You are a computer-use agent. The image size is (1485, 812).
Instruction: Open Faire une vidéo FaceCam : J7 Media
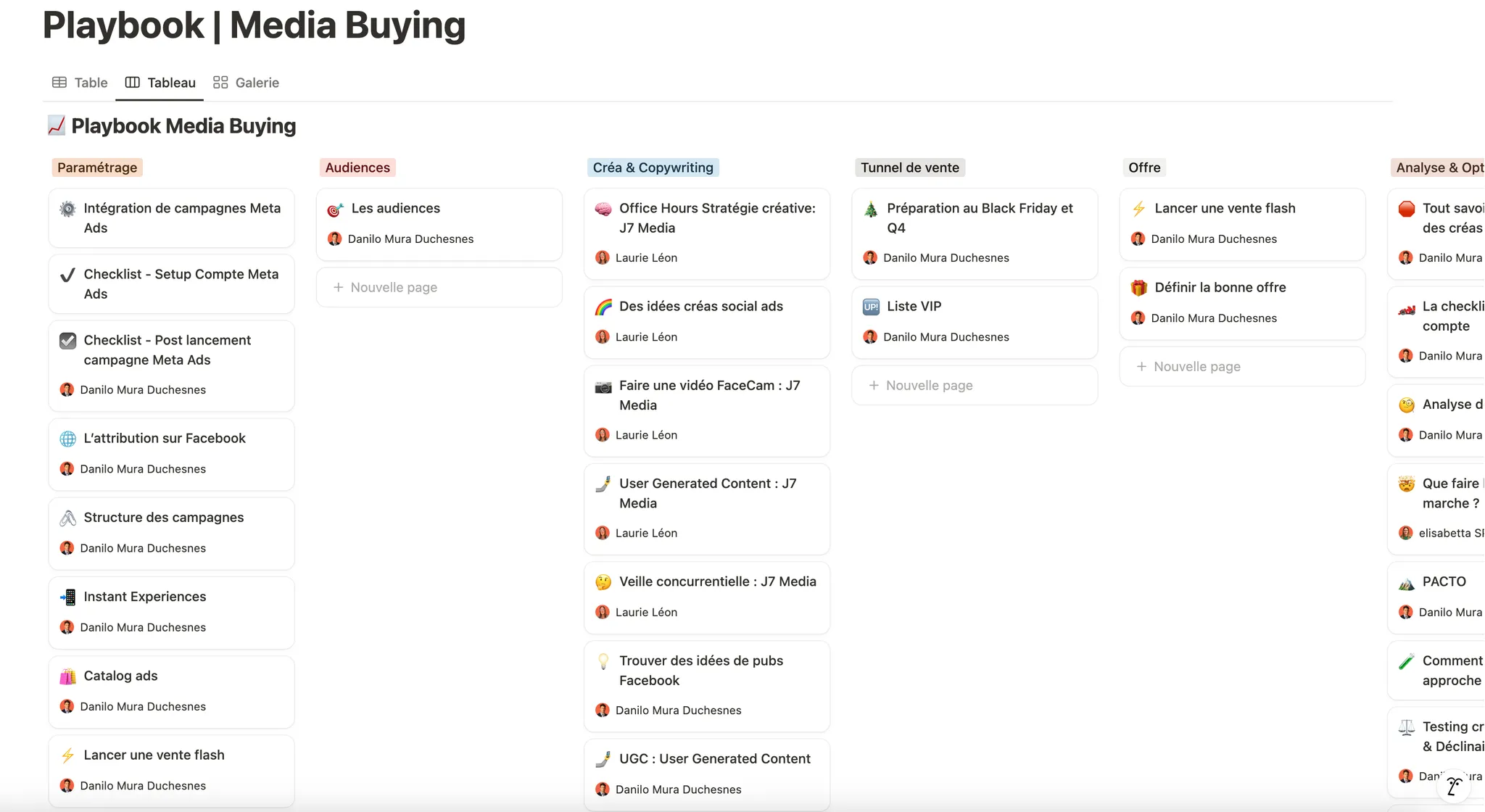click(x=707, y=411)
